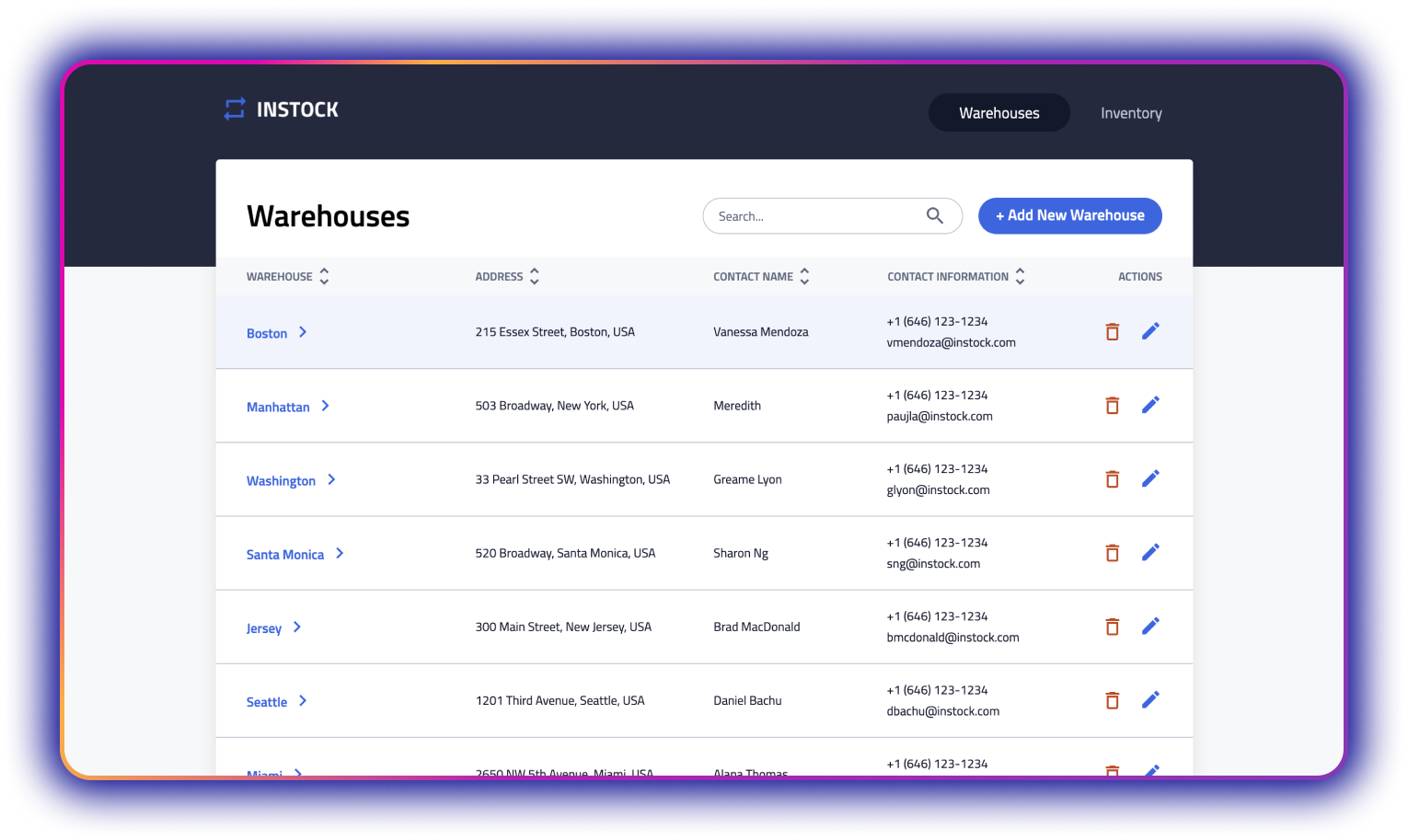Open Seattle via its chevron arrow
This screenshot has height=840, width=1408.
(x=303, y=700)
